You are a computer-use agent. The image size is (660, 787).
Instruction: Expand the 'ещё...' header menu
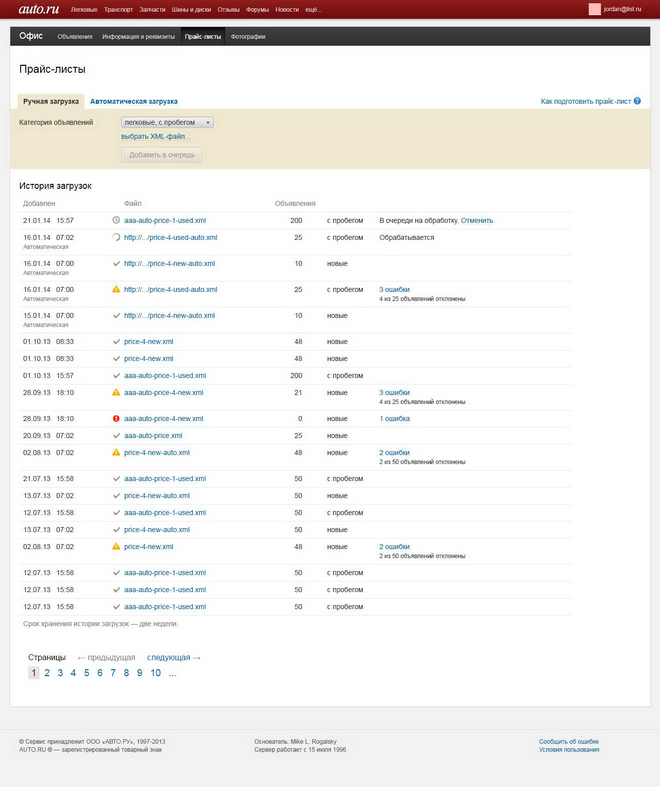pos(313,10)
